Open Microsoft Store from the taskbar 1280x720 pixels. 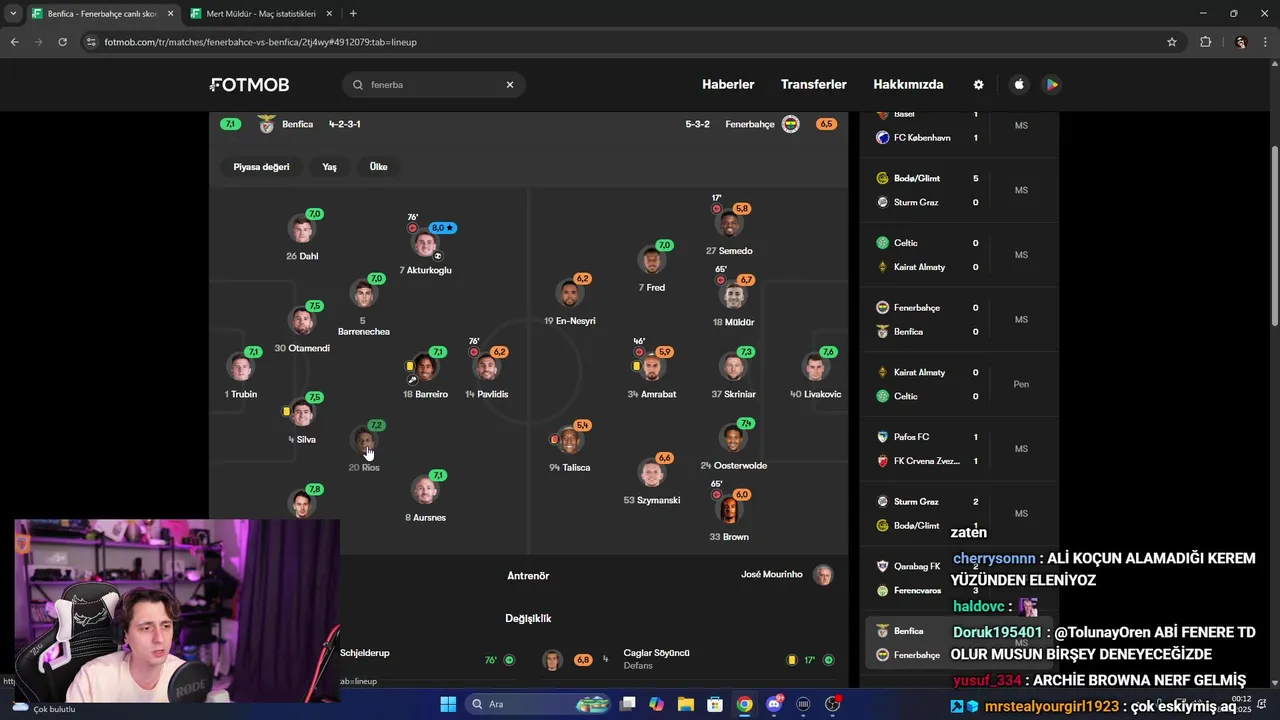(715, 704)
